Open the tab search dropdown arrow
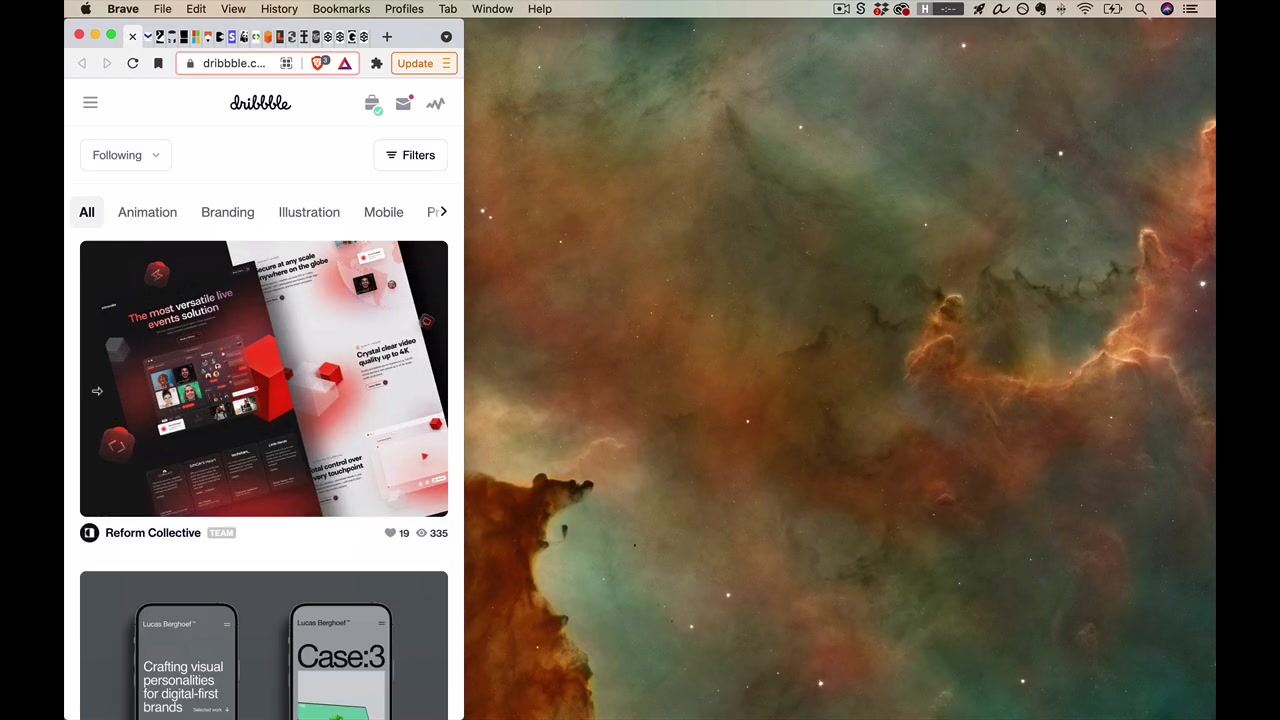Image resolution: width=1280 pixels, height=720 pixels. (446, 37)
